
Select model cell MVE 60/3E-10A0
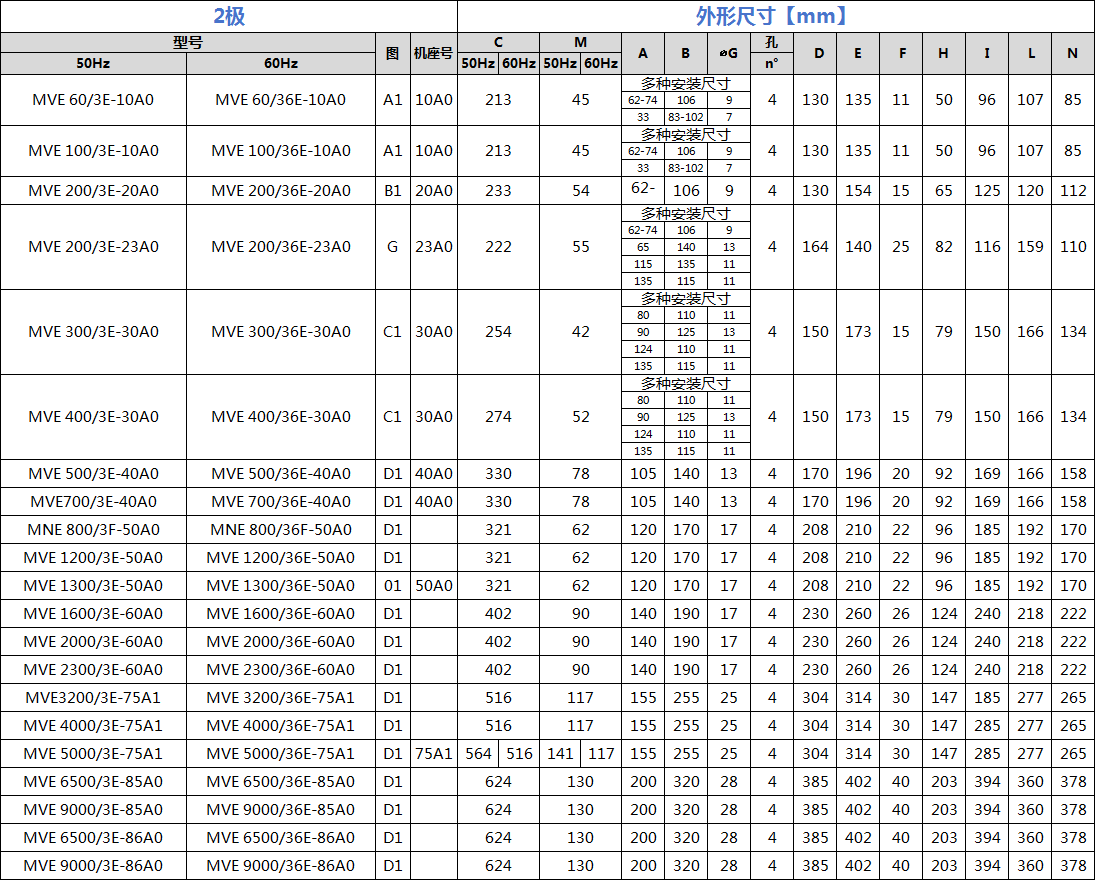(x=93, y=100)
